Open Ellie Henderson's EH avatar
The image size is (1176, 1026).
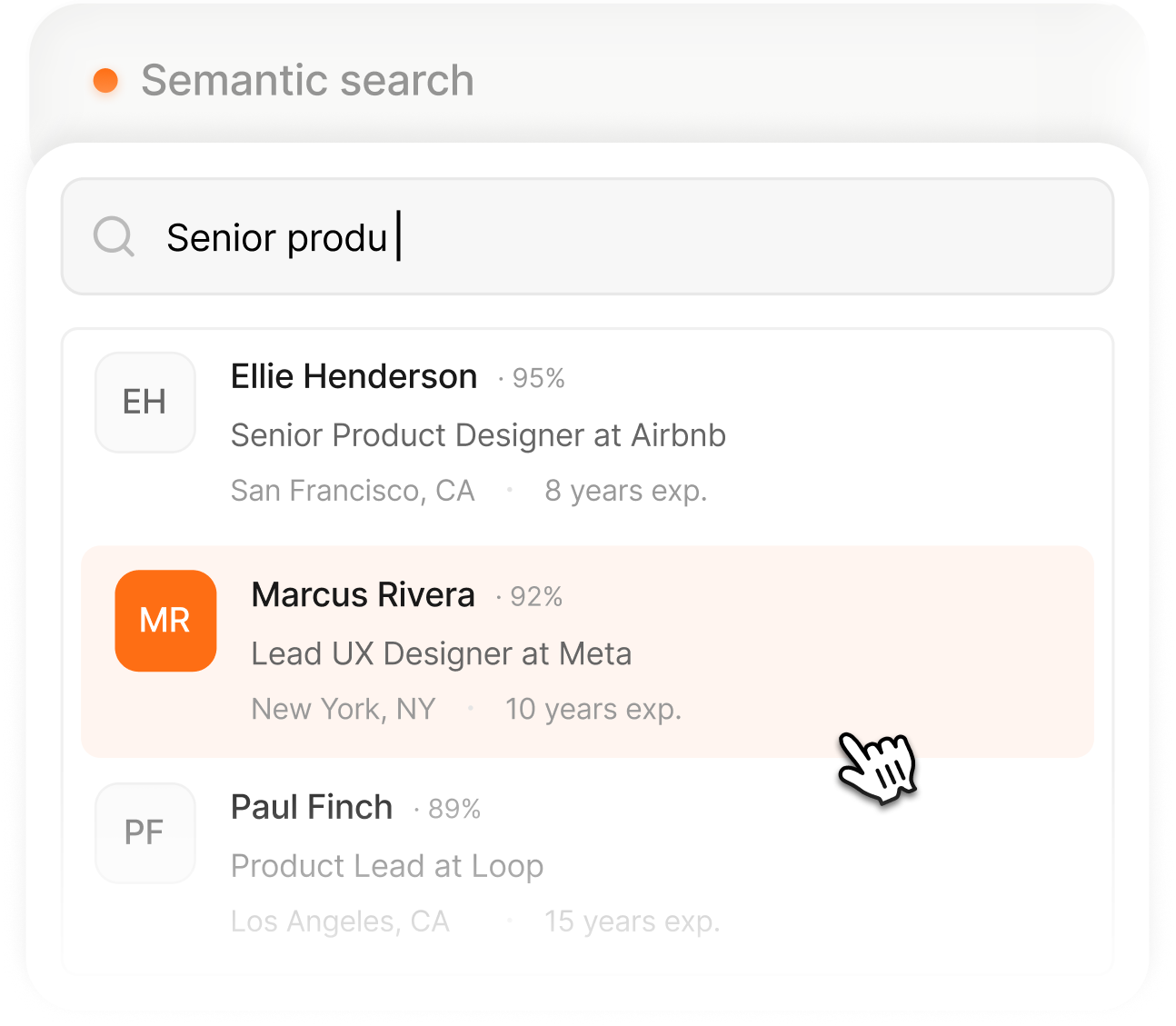point(145,403)
